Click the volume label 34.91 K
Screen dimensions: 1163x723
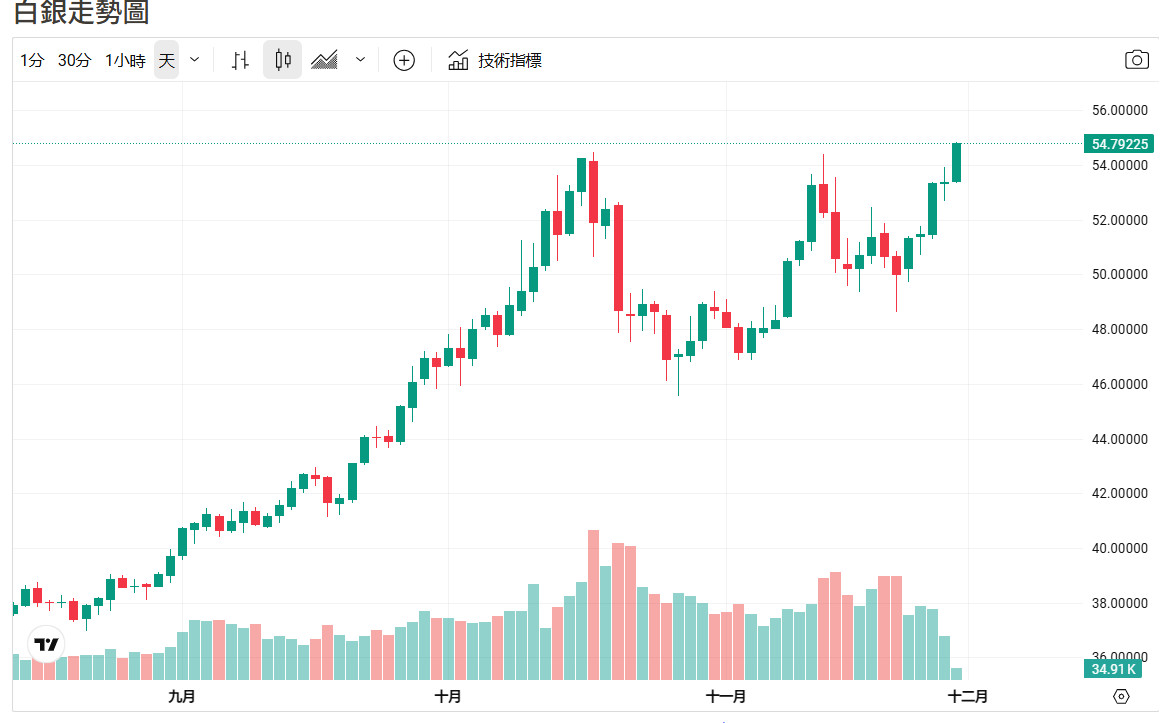1112,668
